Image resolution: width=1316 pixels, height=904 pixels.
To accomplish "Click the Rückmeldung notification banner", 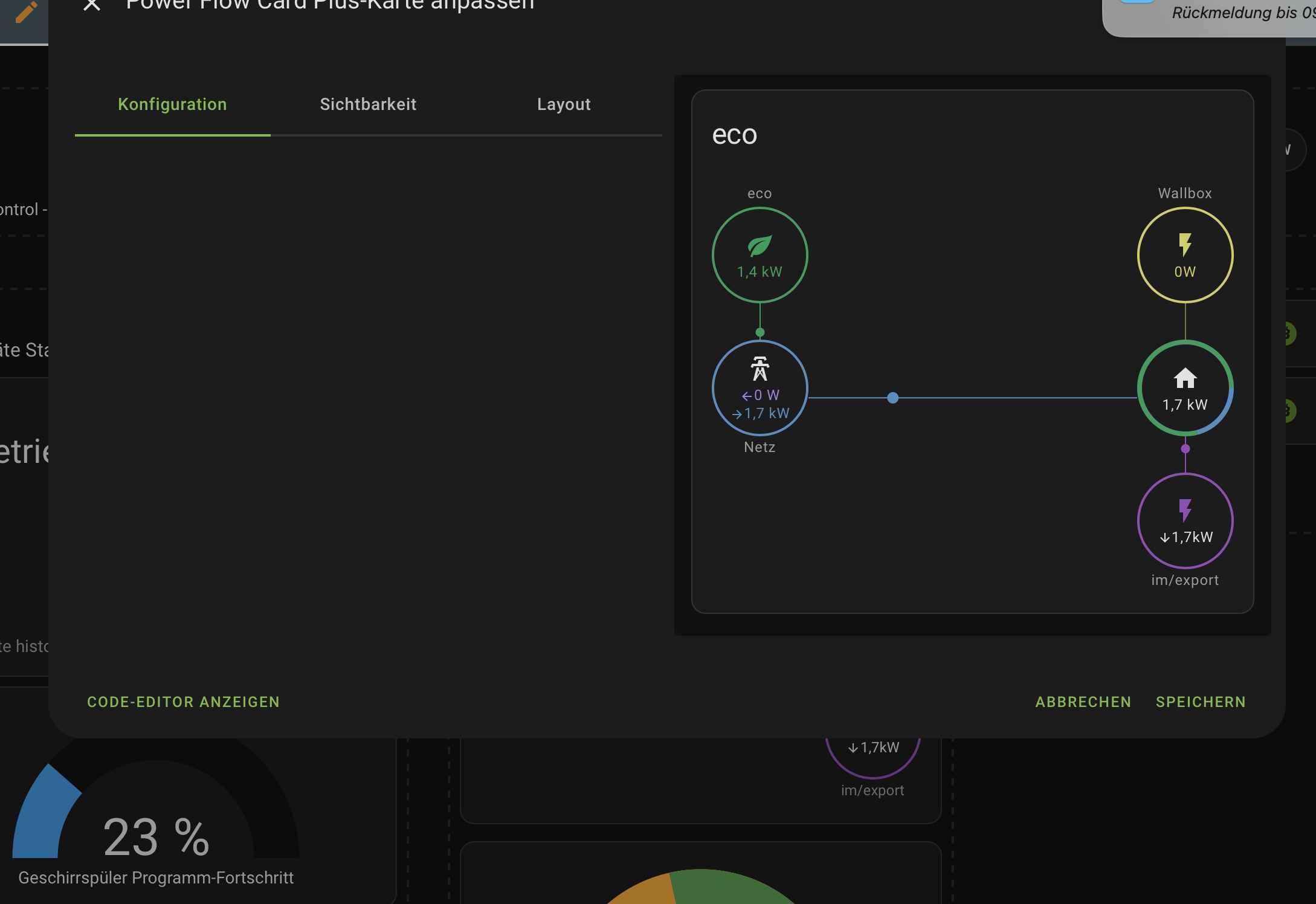I will (x=1233, y=13).
